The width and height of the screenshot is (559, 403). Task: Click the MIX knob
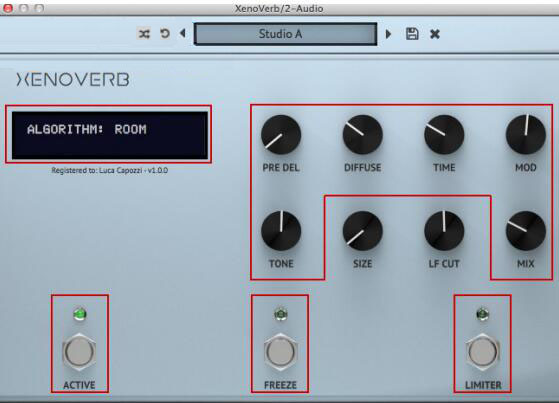tap(526, 231)
